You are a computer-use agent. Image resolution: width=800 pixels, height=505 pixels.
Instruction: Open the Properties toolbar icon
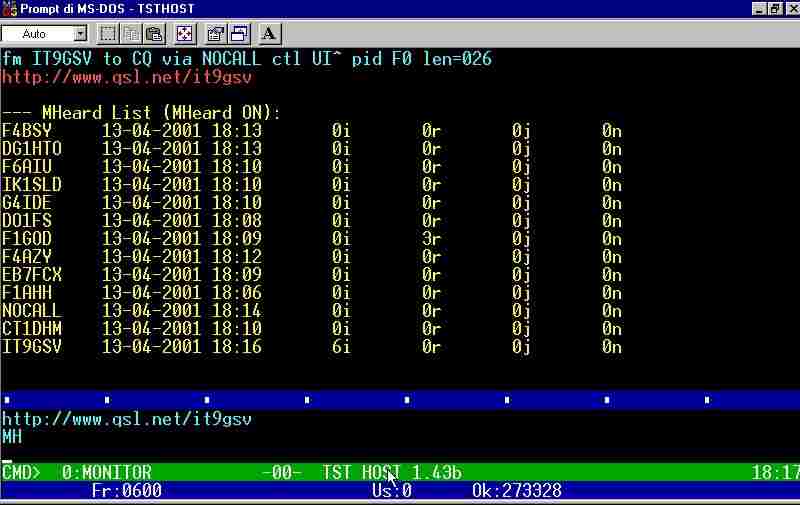(x=215, y=34)
